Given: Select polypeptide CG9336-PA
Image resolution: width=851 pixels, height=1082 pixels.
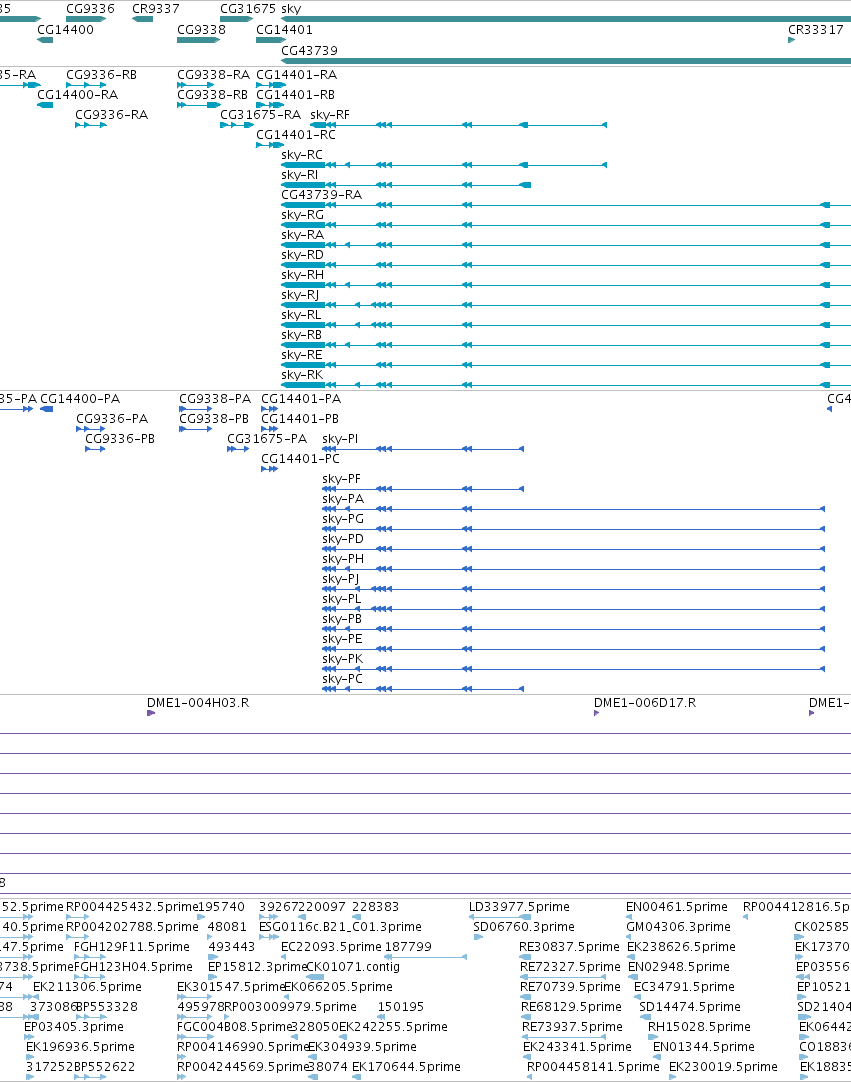Looking at the screenshot, I should click(x=112, y=419).
